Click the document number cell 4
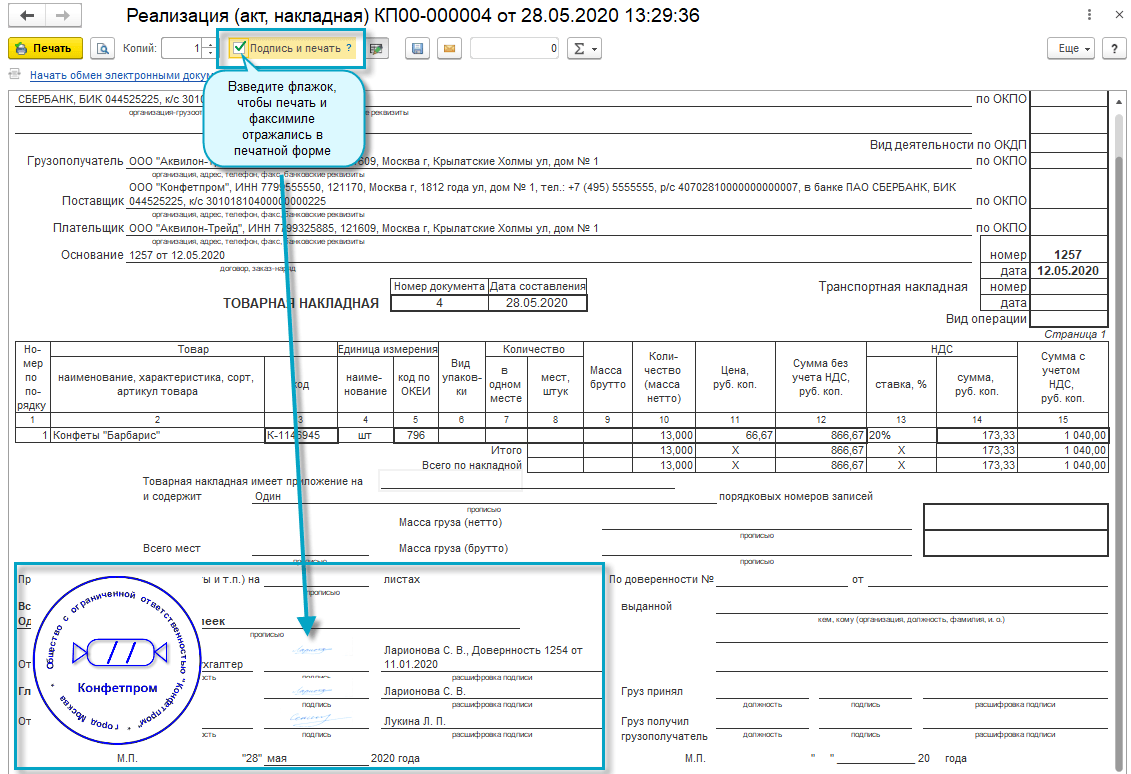This screenshot has height=774, width=1131. [x=439, y=303]
